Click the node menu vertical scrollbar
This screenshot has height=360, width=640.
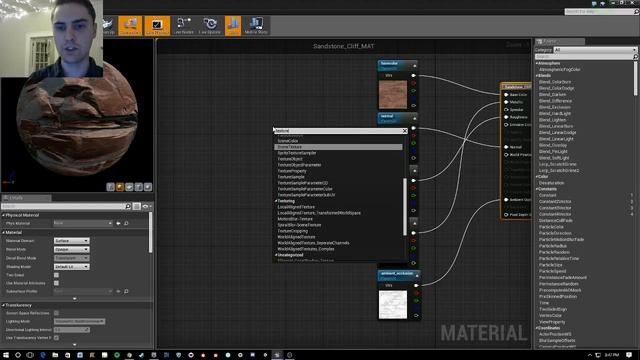pos(405,207)
